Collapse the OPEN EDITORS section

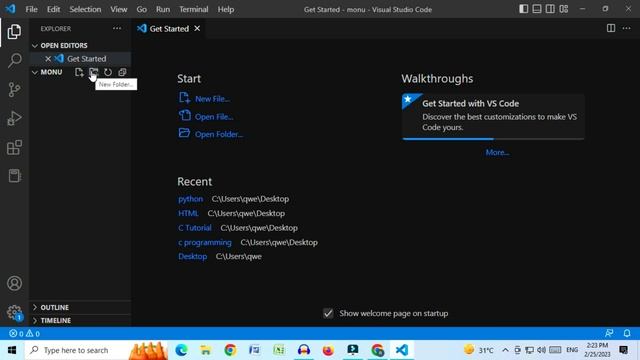(x=35, y=46)
